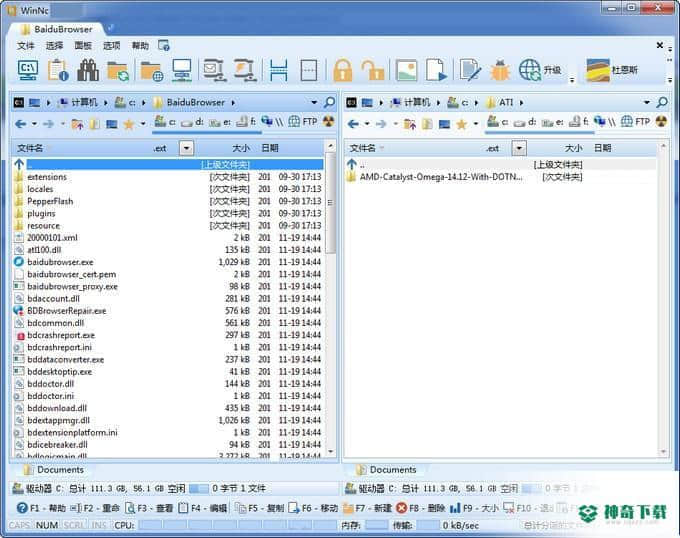This screenshot has height=538, width=680.
Task: Open the 面板 menu
Action: [x=83, y=46]
